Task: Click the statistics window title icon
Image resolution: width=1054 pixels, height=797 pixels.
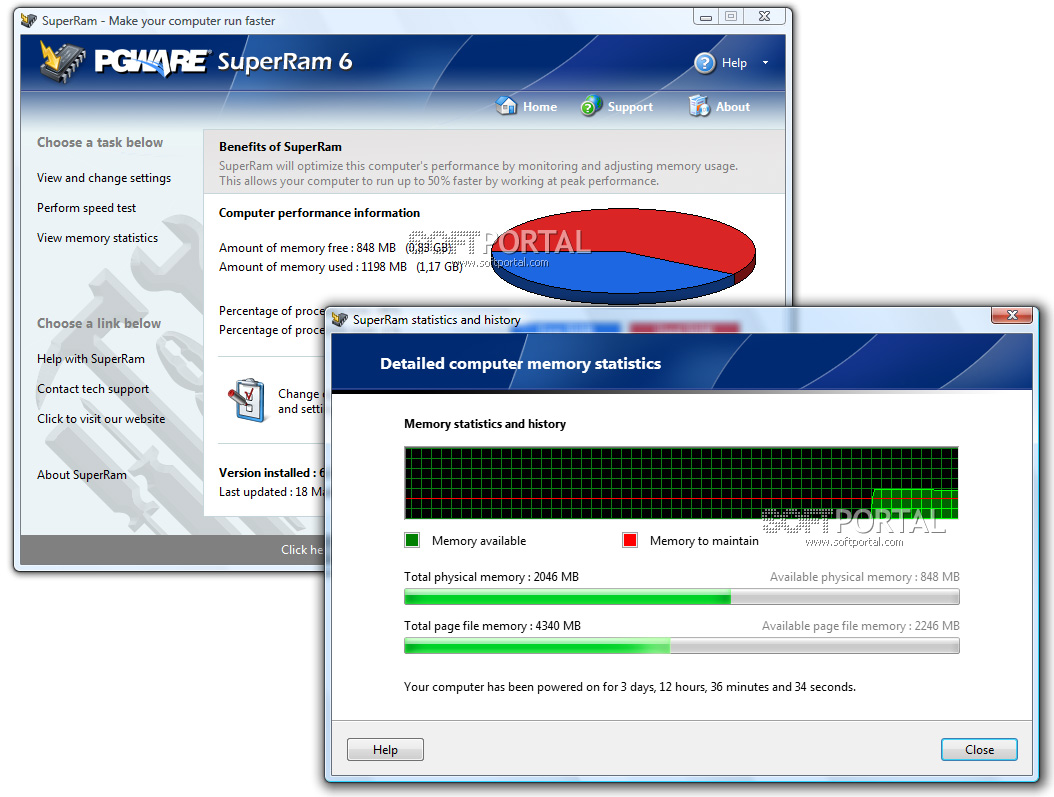Action: click(x=339, y=319)
